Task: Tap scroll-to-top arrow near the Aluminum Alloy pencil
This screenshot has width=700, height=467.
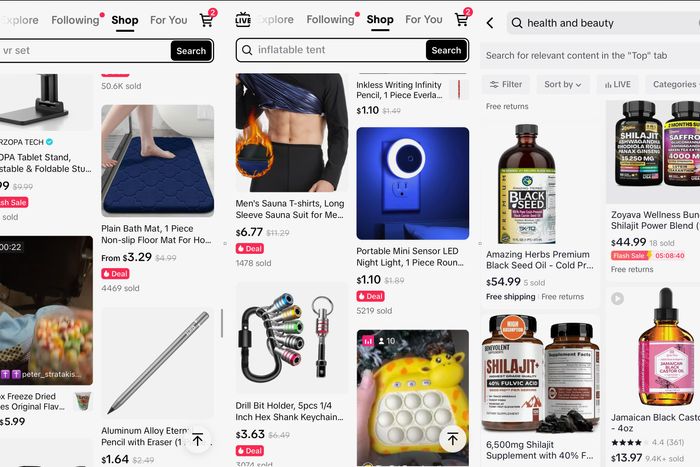Action: click(197, 440)
